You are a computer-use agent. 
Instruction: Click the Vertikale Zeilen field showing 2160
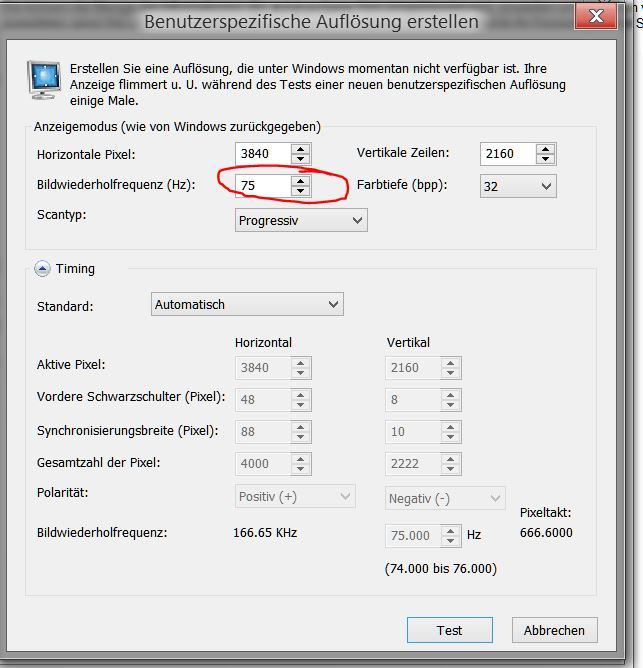tap(508, 153)
